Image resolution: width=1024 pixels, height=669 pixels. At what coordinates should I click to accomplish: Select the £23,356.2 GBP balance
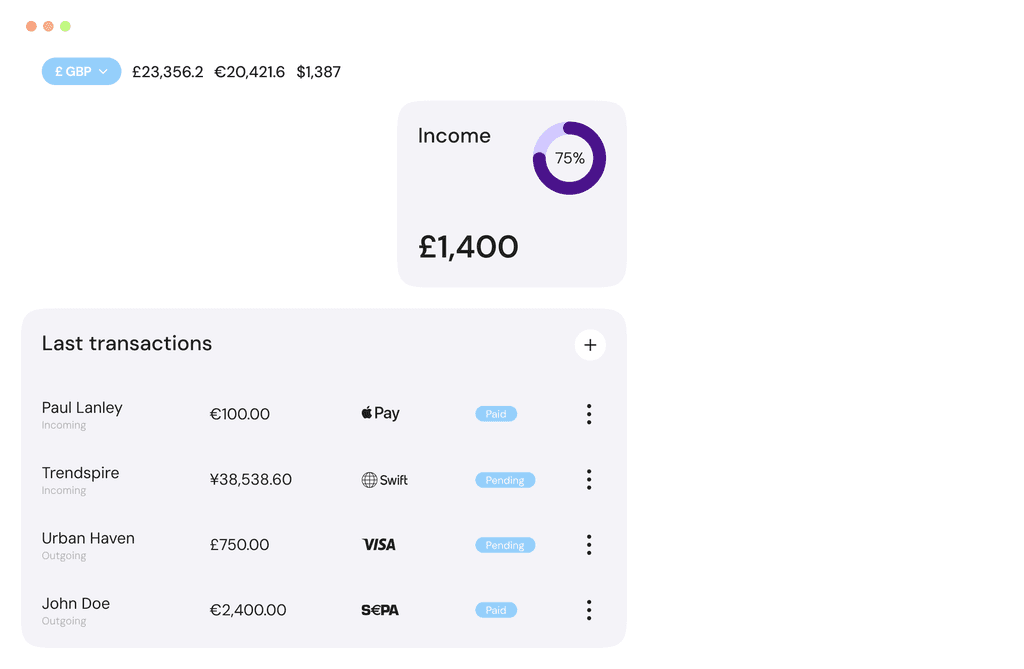167,71
